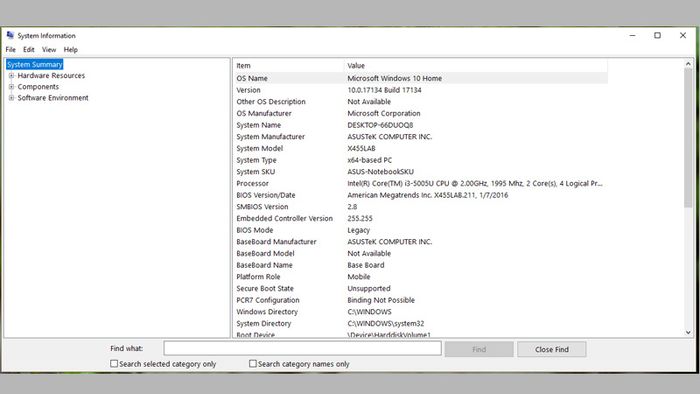Screen dimensions: 700x394
Task: Select the Secure Boot State row
Action: (x=421, y=288)
